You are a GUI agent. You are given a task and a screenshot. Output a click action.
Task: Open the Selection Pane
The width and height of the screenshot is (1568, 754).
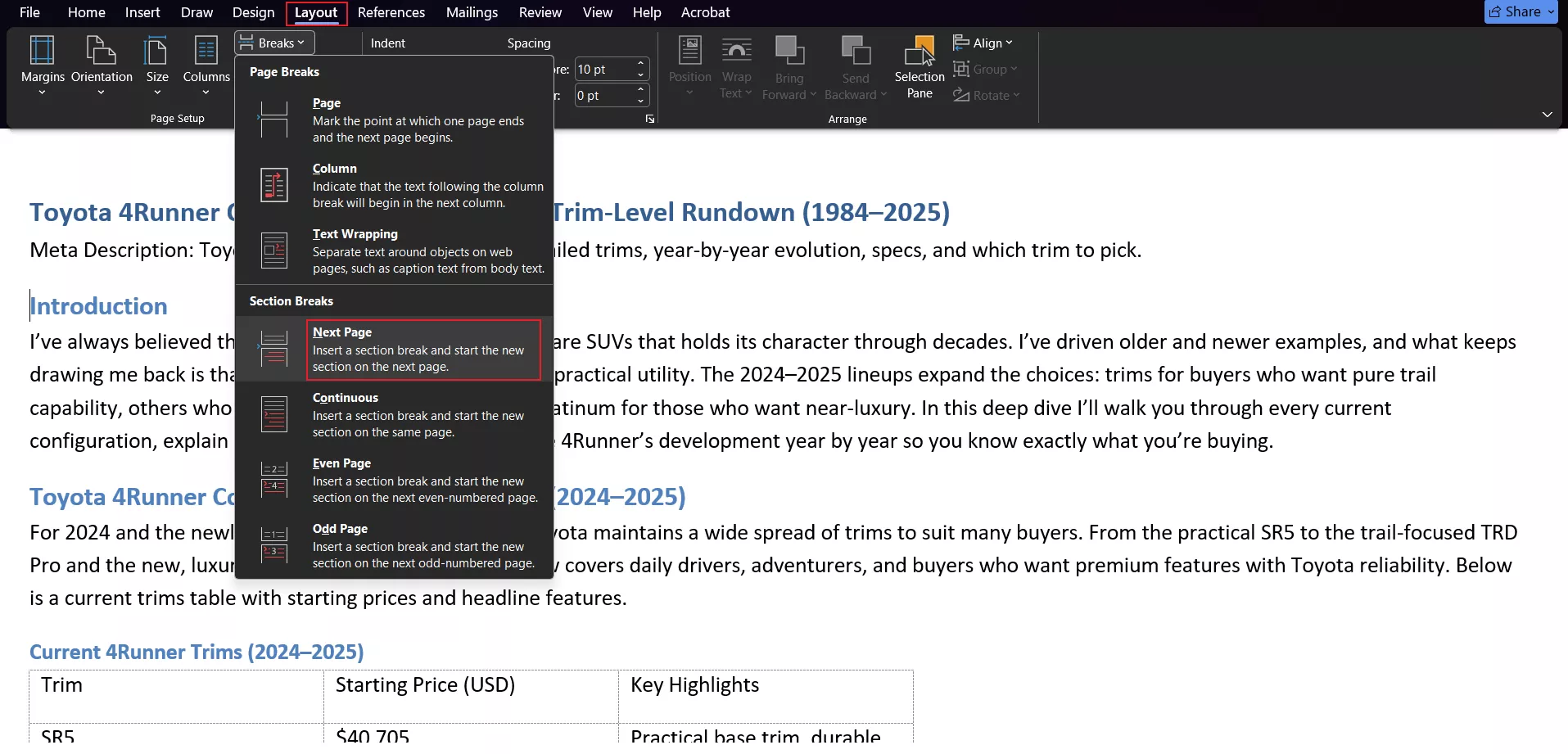coord(919,67)
